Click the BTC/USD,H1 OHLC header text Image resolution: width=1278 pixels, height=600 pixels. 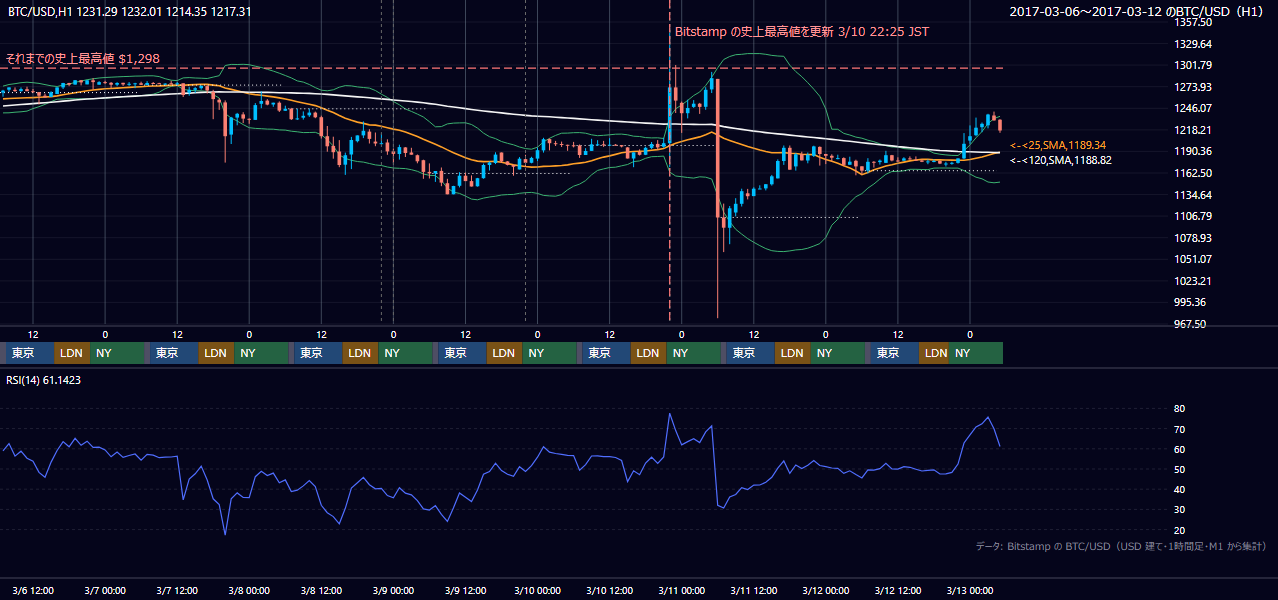[x=130, y=11]
